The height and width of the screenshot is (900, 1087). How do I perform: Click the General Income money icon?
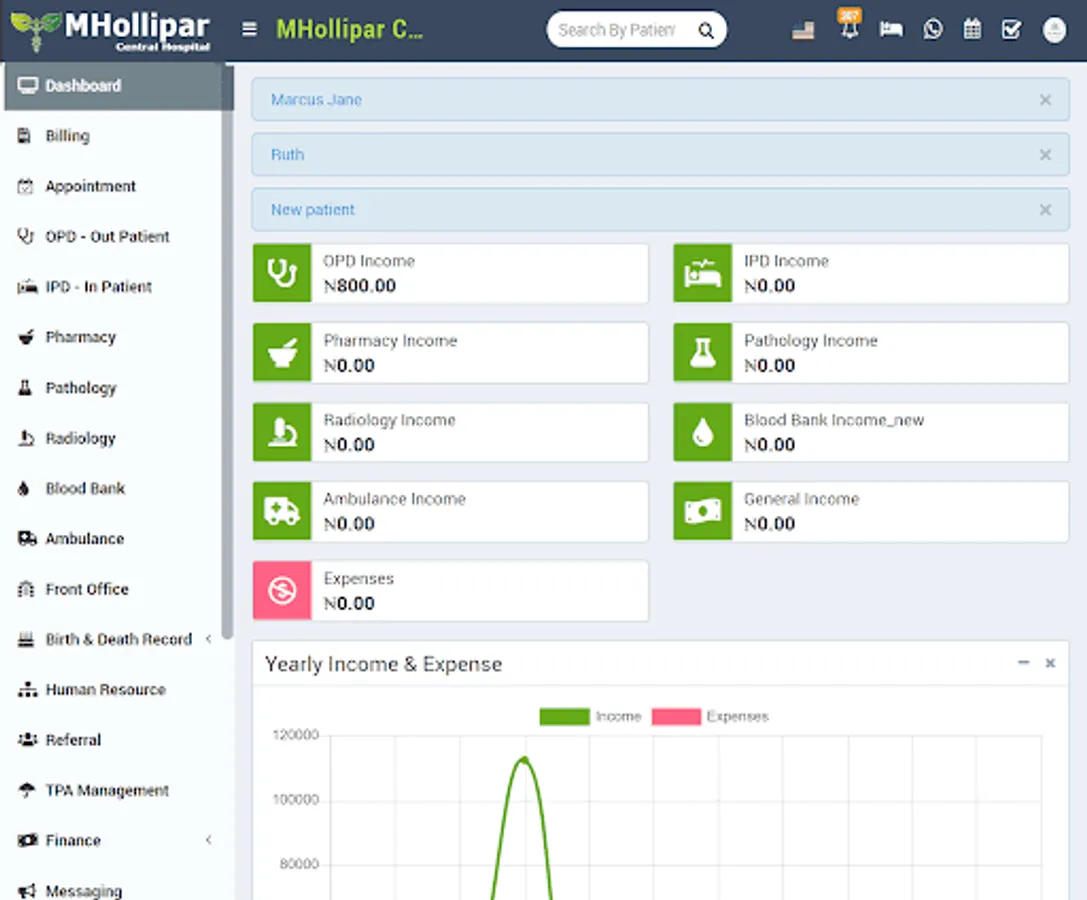click(x=702, y=511)
